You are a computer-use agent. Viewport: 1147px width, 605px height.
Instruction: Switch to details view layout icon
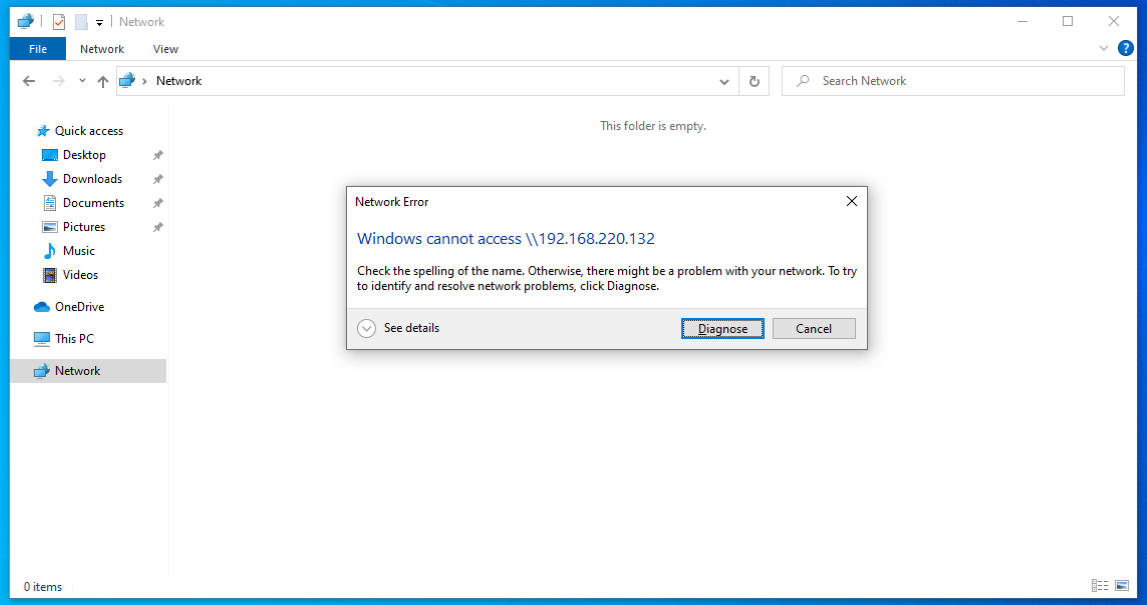(x=1099, y=585)
